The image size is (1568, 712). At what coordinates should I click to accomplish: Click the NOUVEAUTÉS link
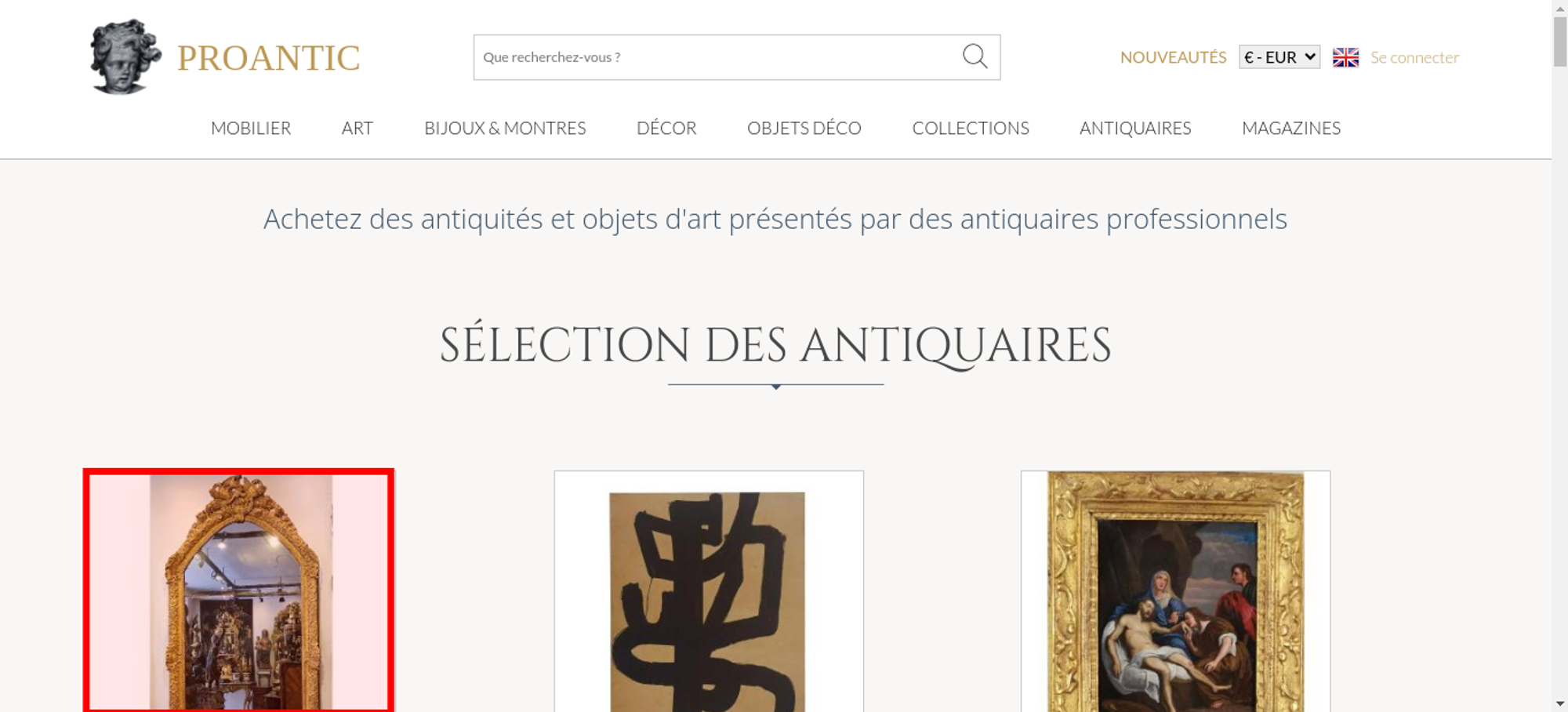(1173, 57)
